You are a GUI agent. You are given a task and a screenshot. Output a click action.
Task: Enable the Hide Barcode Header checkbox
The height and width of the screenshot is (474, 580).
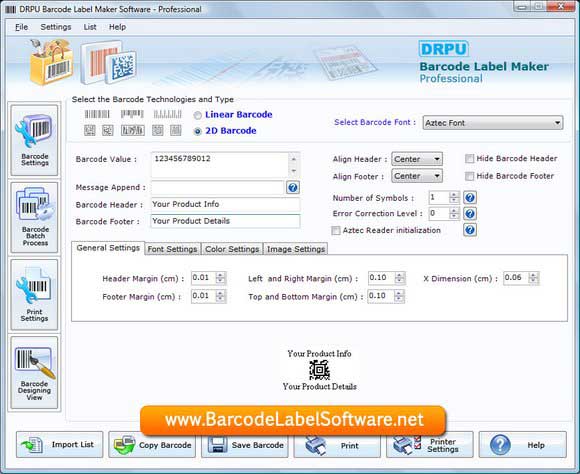469,159
